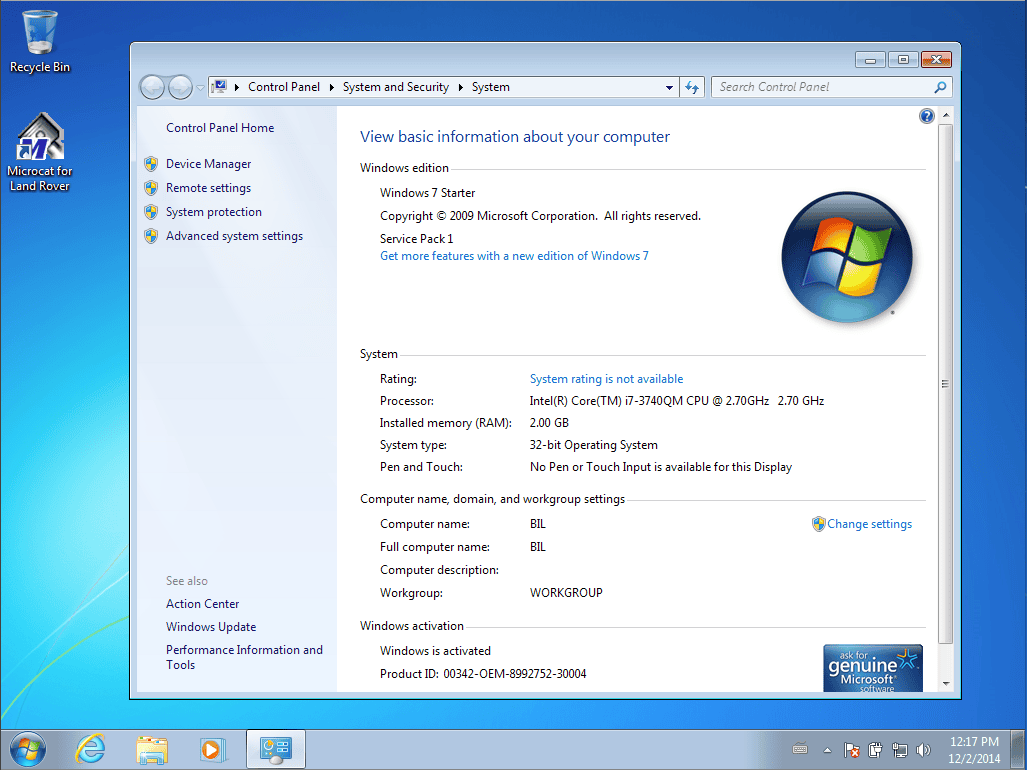Image resolution: width=1027 pixels, height=770 pixels.
Task: Open Microcat for Land Rover desktop icon
Action: (x=39, y=152)
